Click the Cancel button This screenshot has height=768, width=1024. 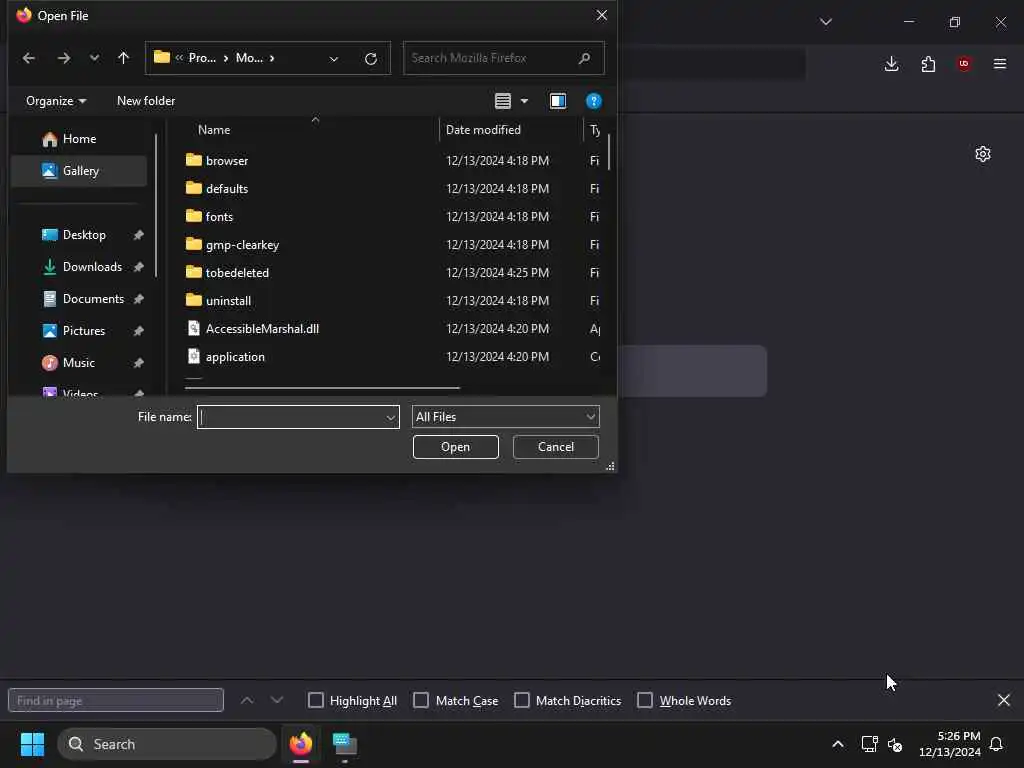pyautogui.click(x=556, y=447)
